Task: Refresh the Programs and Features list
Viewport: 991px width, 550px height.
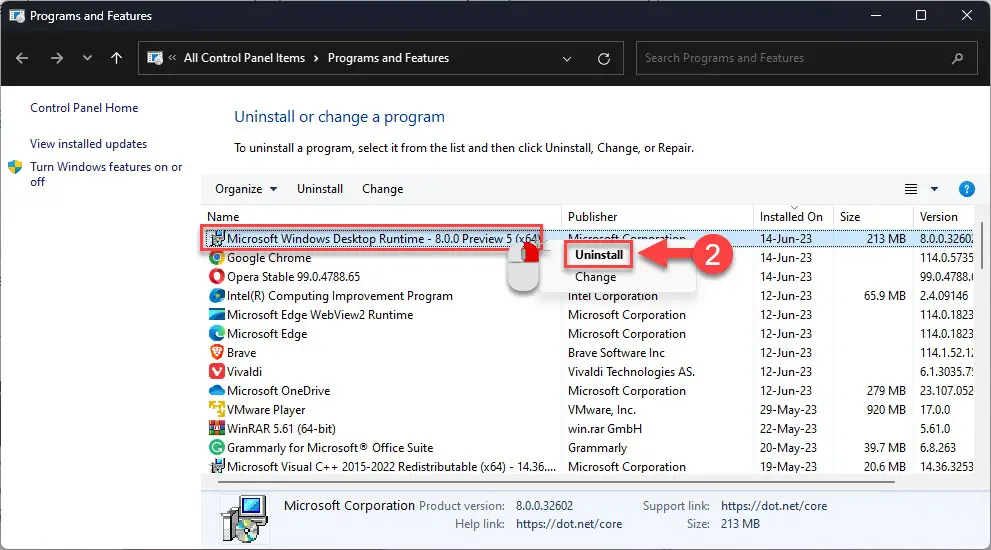Action: pyautogui.click(x=604, y=59)
